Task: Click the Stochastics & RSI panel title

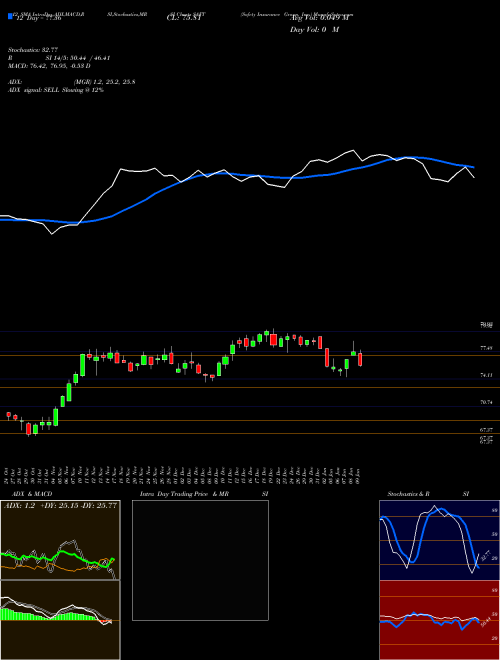Action: tap(428, 494)
